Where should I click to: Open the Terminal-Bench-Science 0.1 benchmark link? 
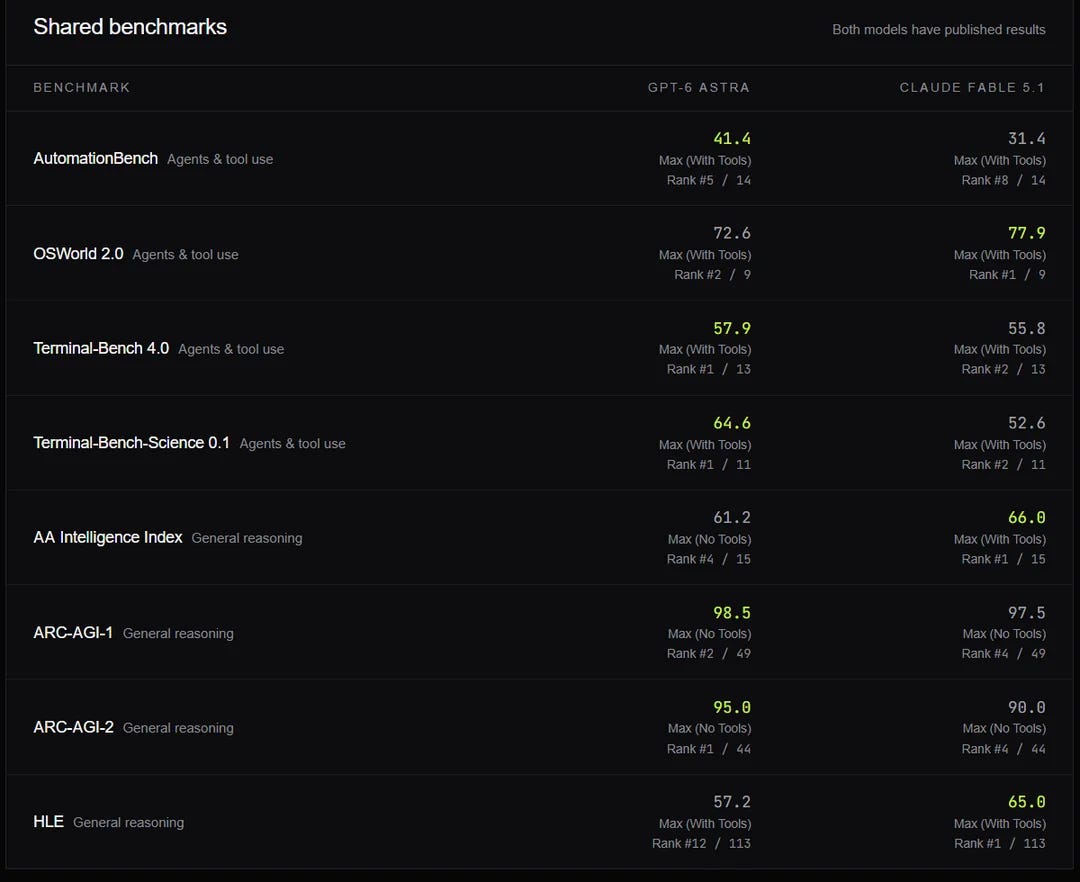pos(132,443)
